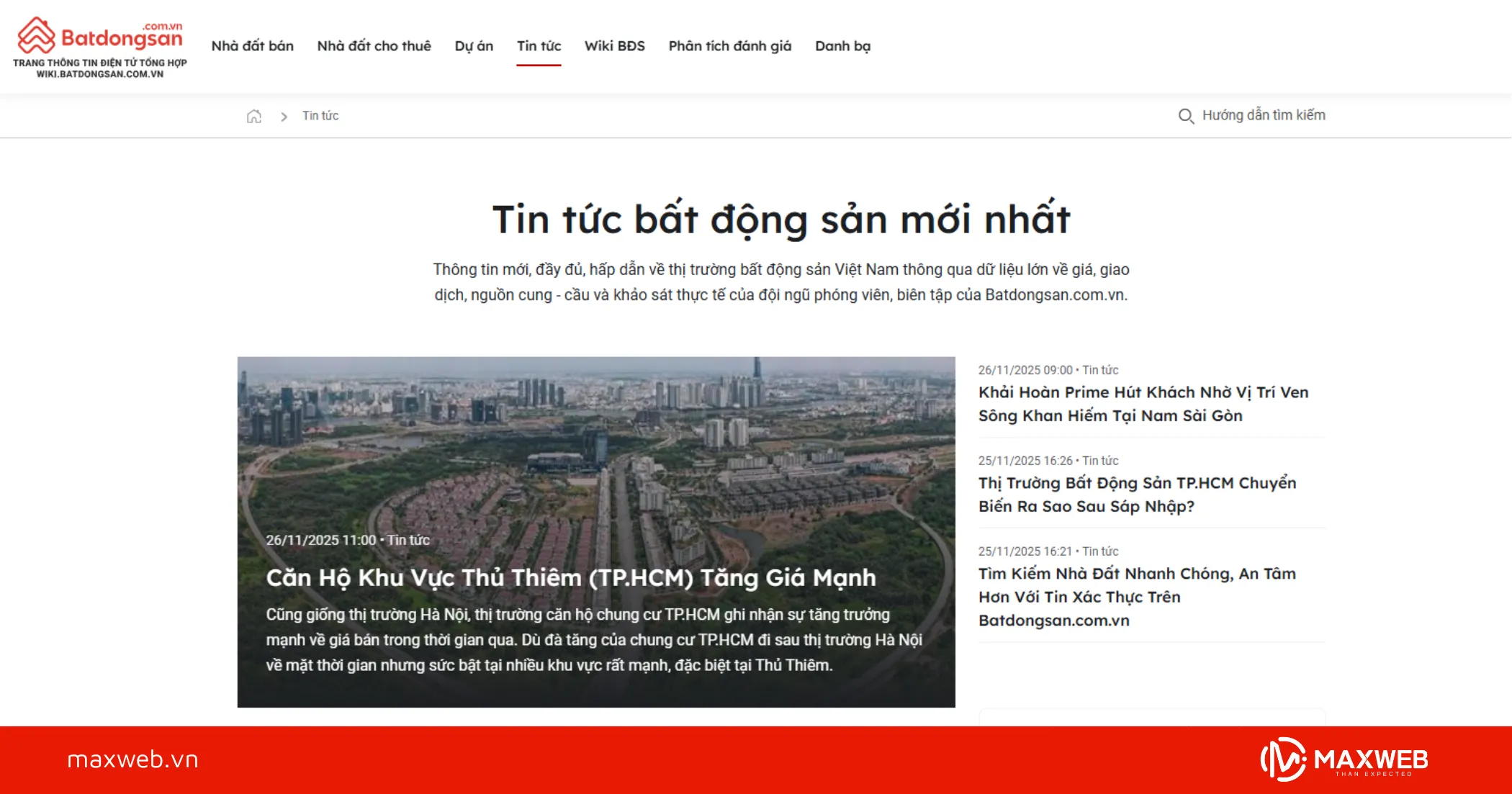Screen dimensions: 1512x794
Task: Open the 'Wiki BĐS' section
Action: 614,45
